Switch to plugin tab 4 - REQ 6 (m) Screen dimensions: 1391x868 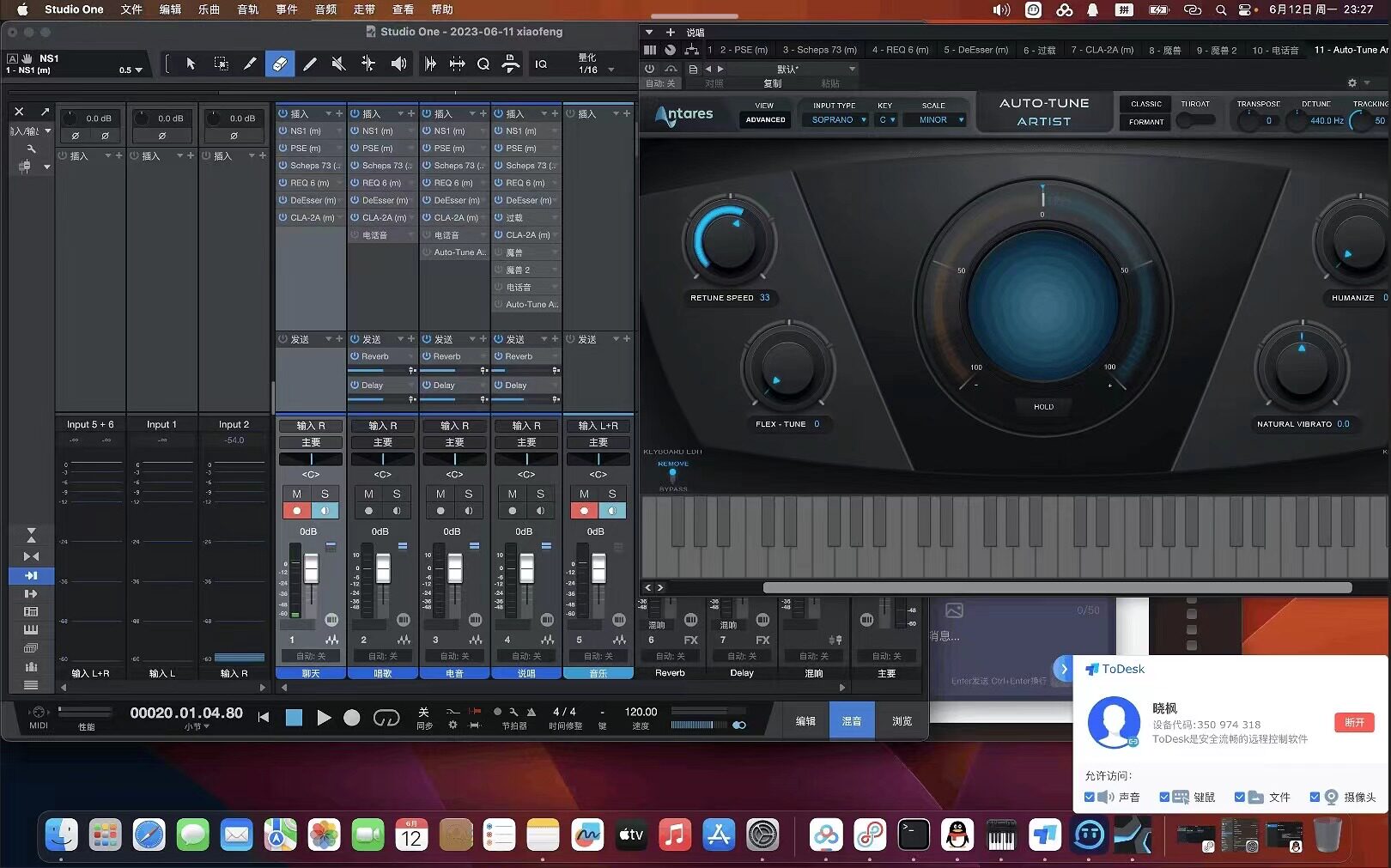pyautogui.click(x=900, y=50)
